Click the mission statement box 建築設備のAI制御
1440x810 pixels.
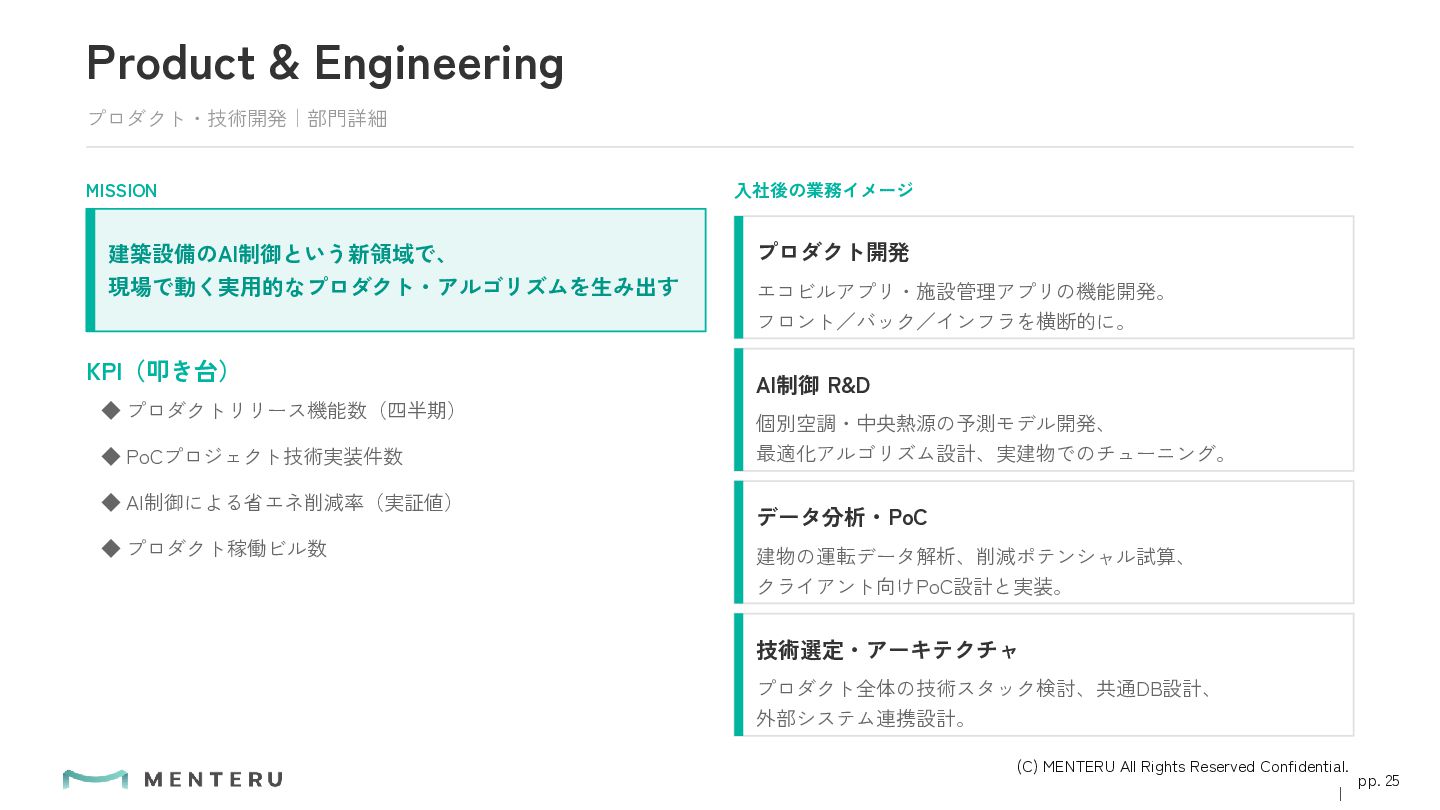pos(396,270)
